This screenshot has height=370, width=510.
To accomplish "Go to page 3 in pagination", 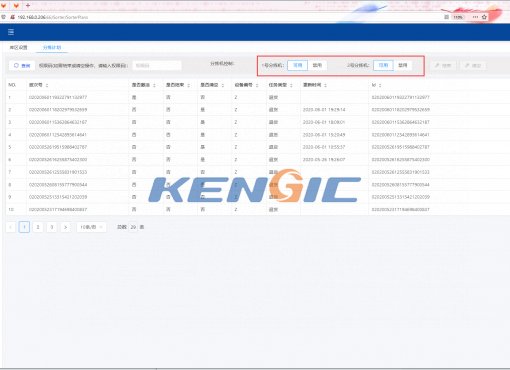I will coord(52,227).
